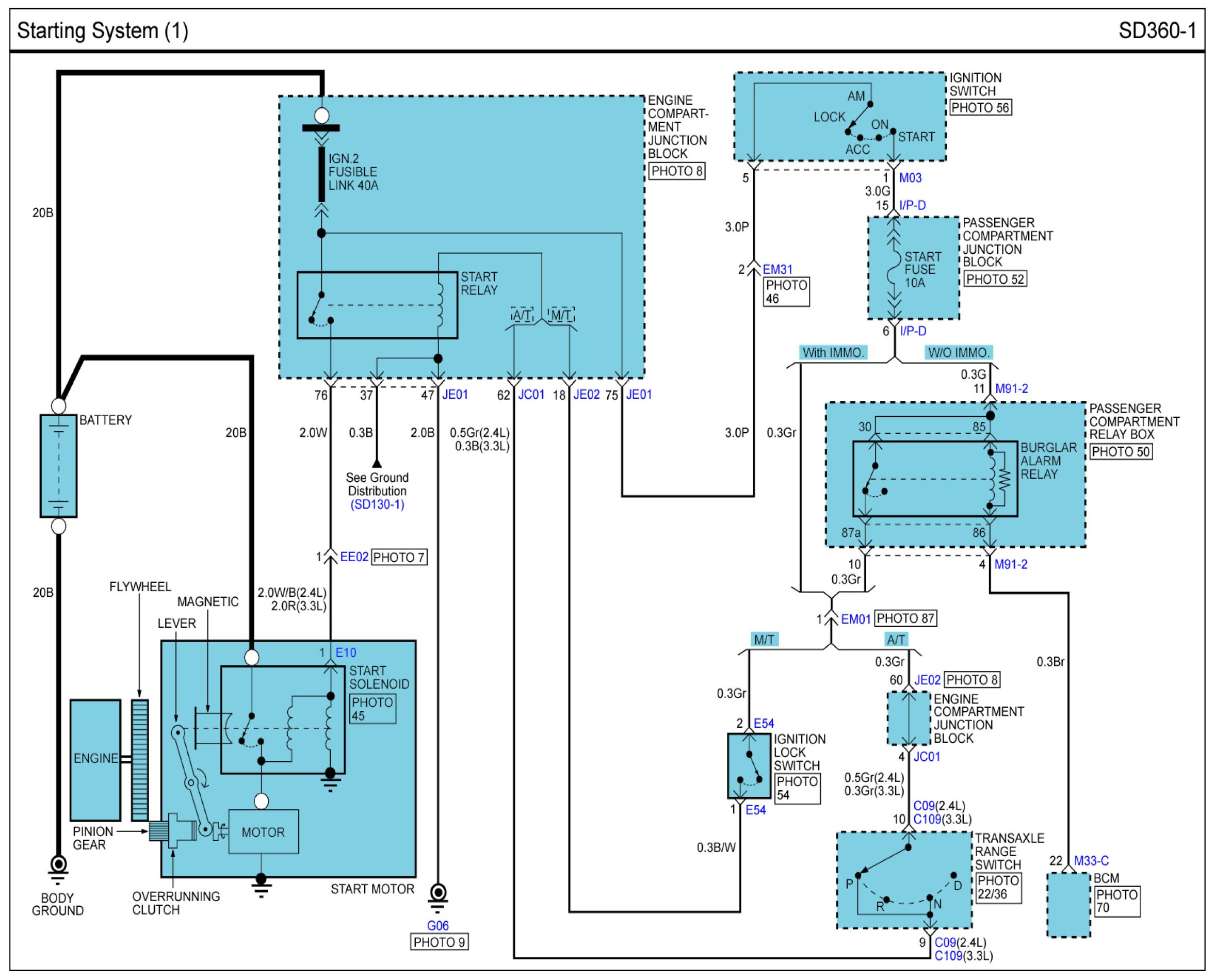The width and height of the screenshot is (1215, 980).
Task: Click the EM31 connector label
Action: [x=777, y=270]
